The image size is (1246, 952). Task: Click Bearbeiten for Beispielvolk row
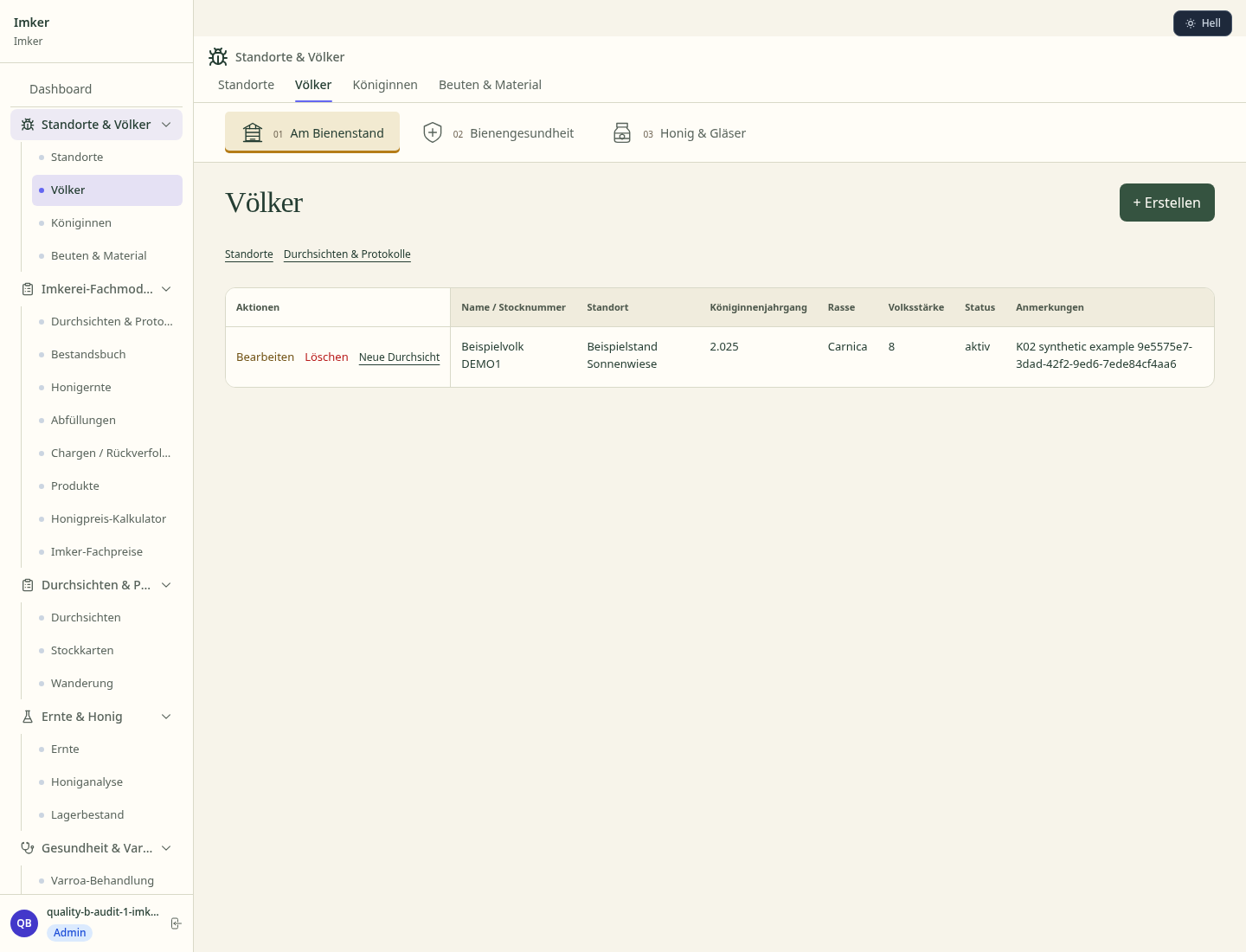coord(265,357)
